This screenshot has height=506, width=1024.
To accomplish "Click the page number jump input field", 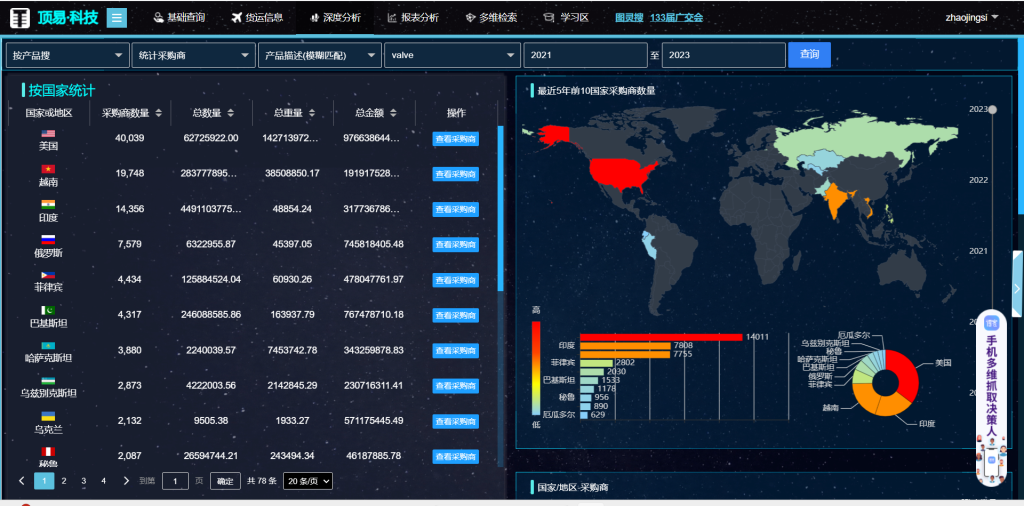I will click(x=175, y=481).
